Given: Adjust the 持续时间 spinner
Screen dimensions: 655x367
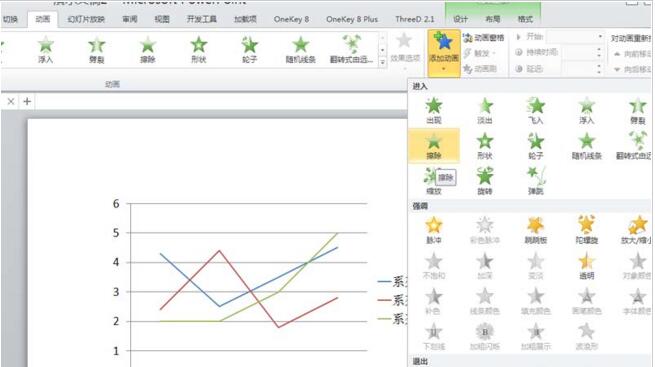Looking at the screenshot, I should (x=599, y=53).
